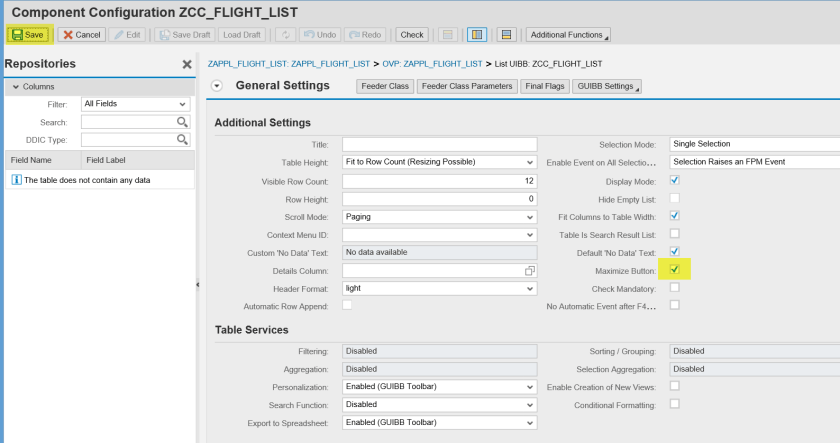This screenshot has height=443, width=840.
Task: Close the Repositories panel
Action: tap(186, 64)
